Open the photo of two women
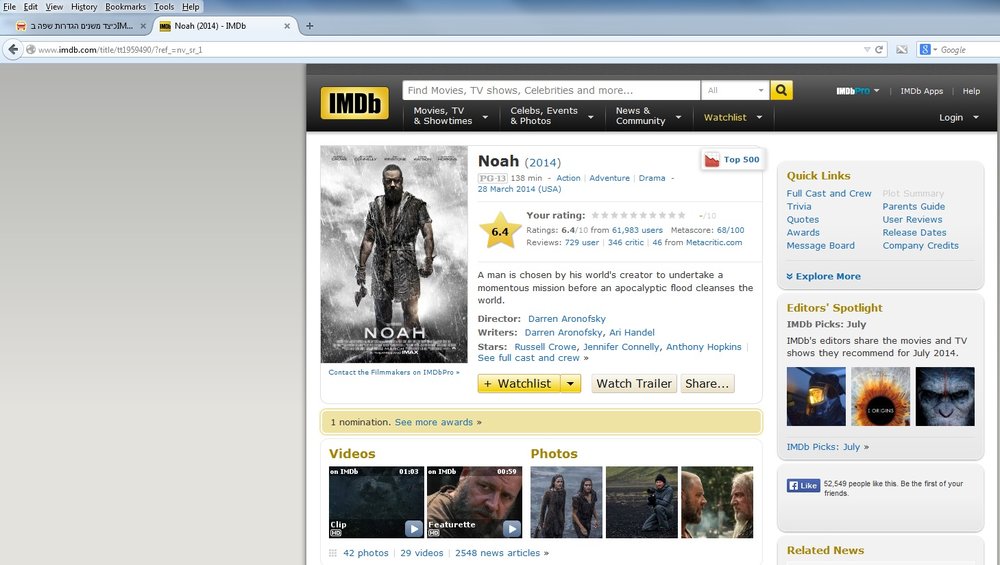The image size is (1000, 565). point(566,502)
